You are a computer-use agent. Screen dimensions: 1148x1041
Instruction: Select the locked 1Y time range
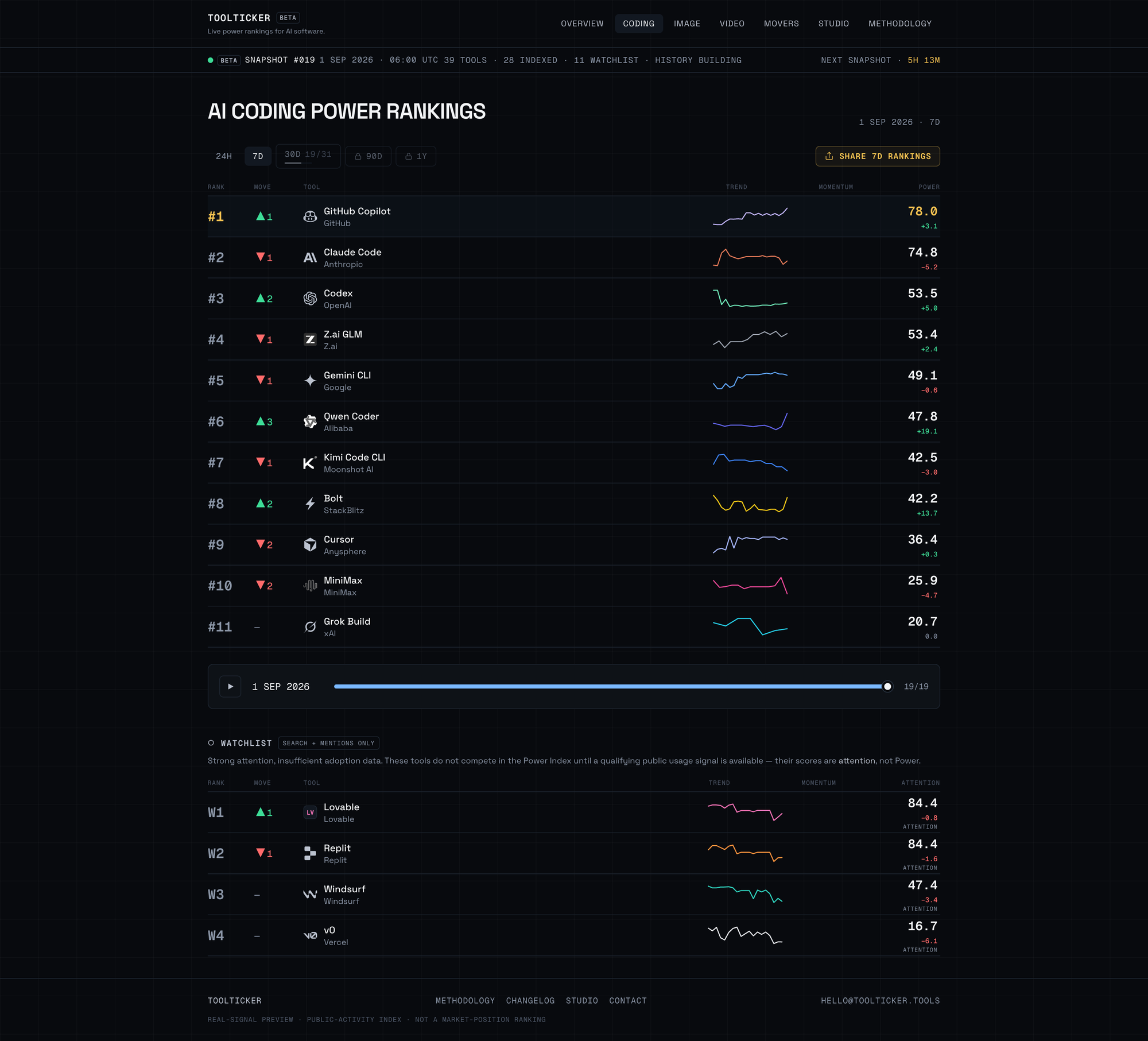pos(416,156)
